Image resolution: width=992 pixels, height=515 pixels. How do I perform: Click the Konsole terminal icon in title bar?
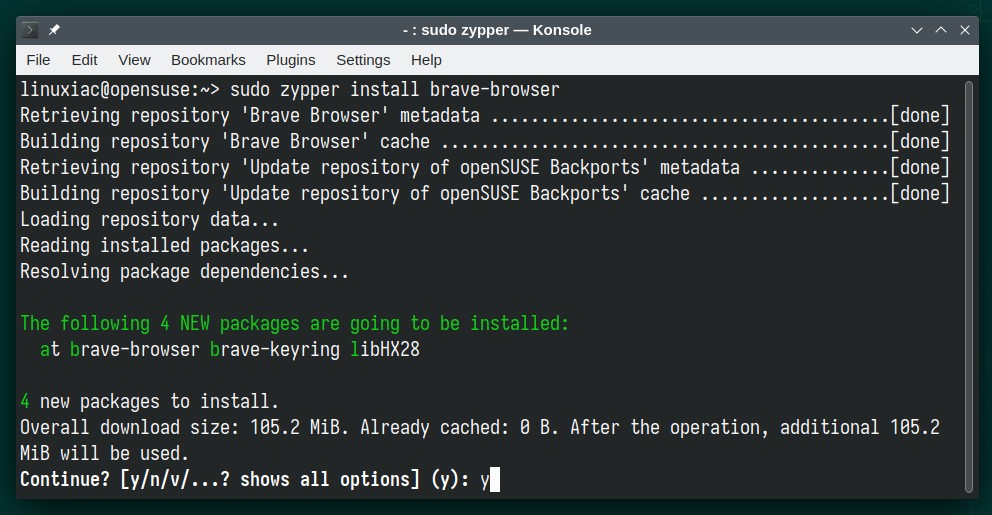tap(30, 30)
